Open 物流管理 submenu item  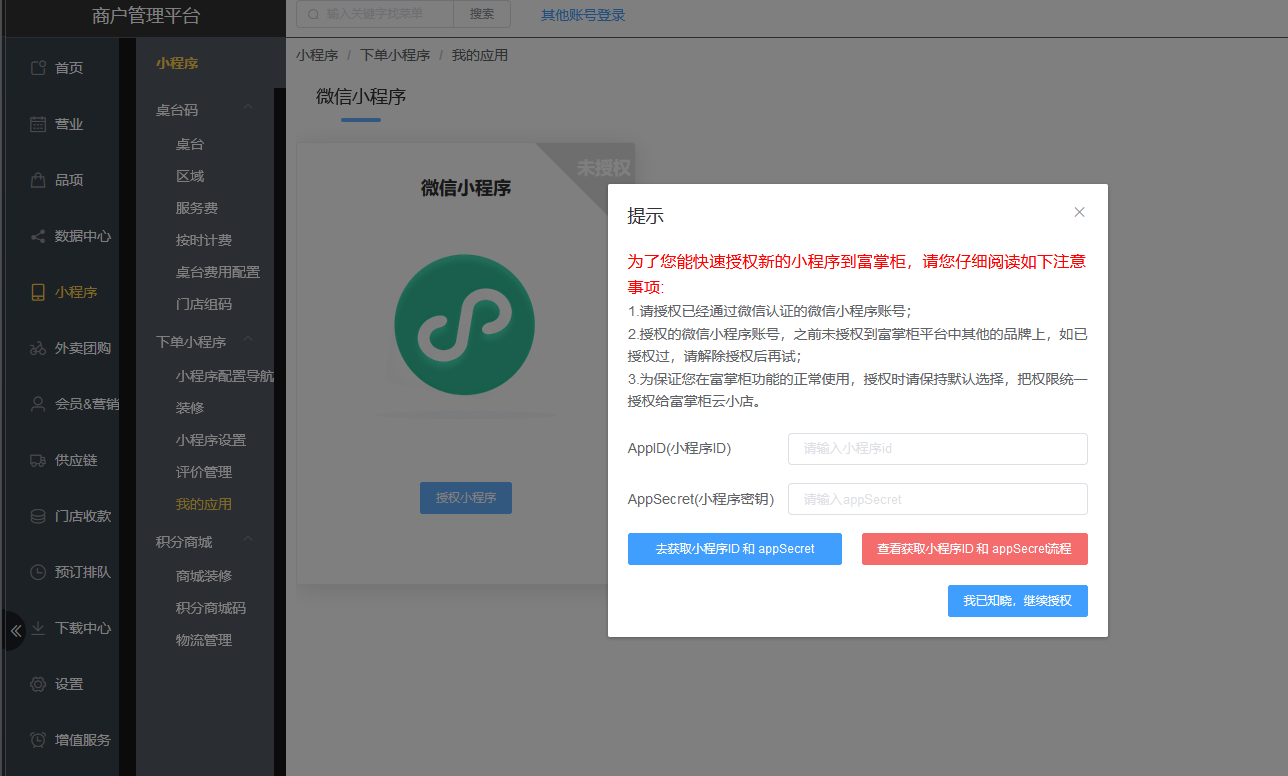(204, 640)
